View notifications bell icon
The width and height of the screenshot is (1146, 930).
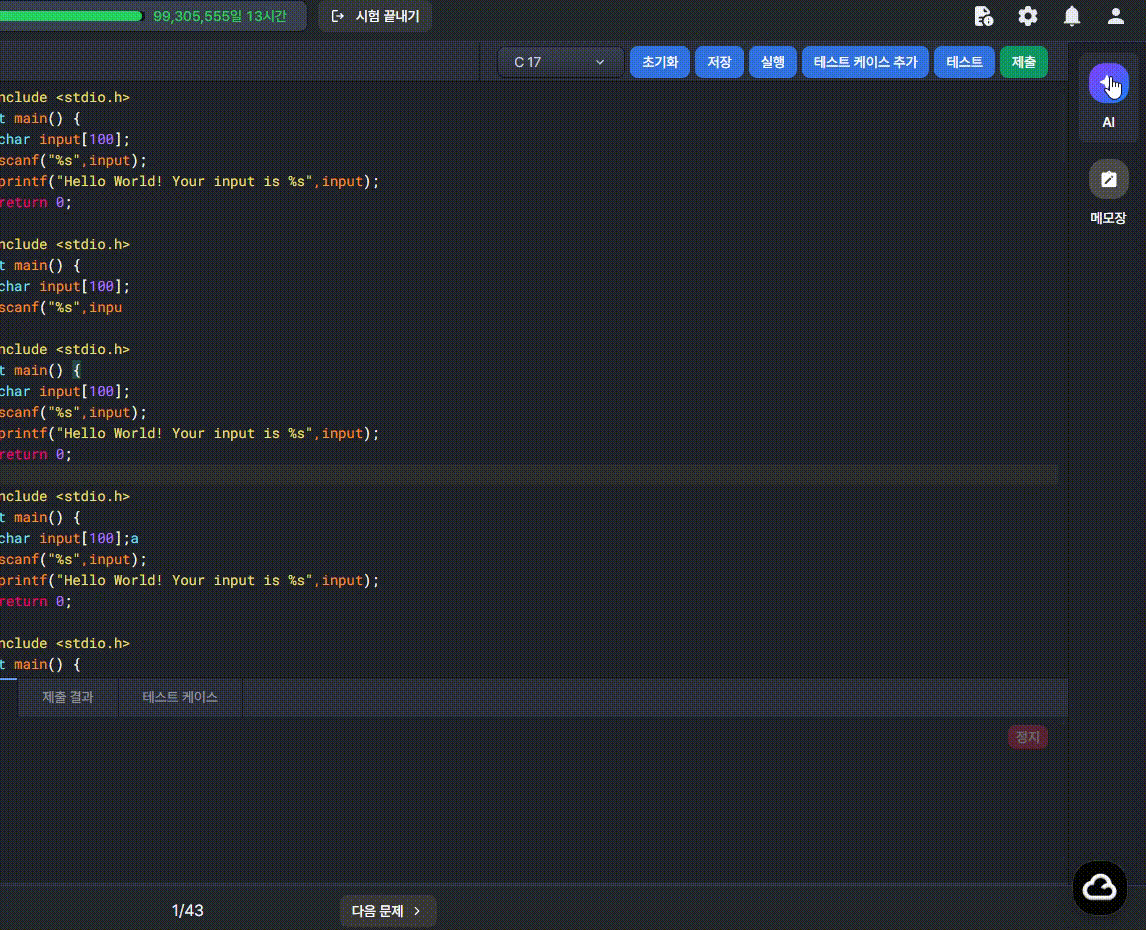[x=1071, y=16]
